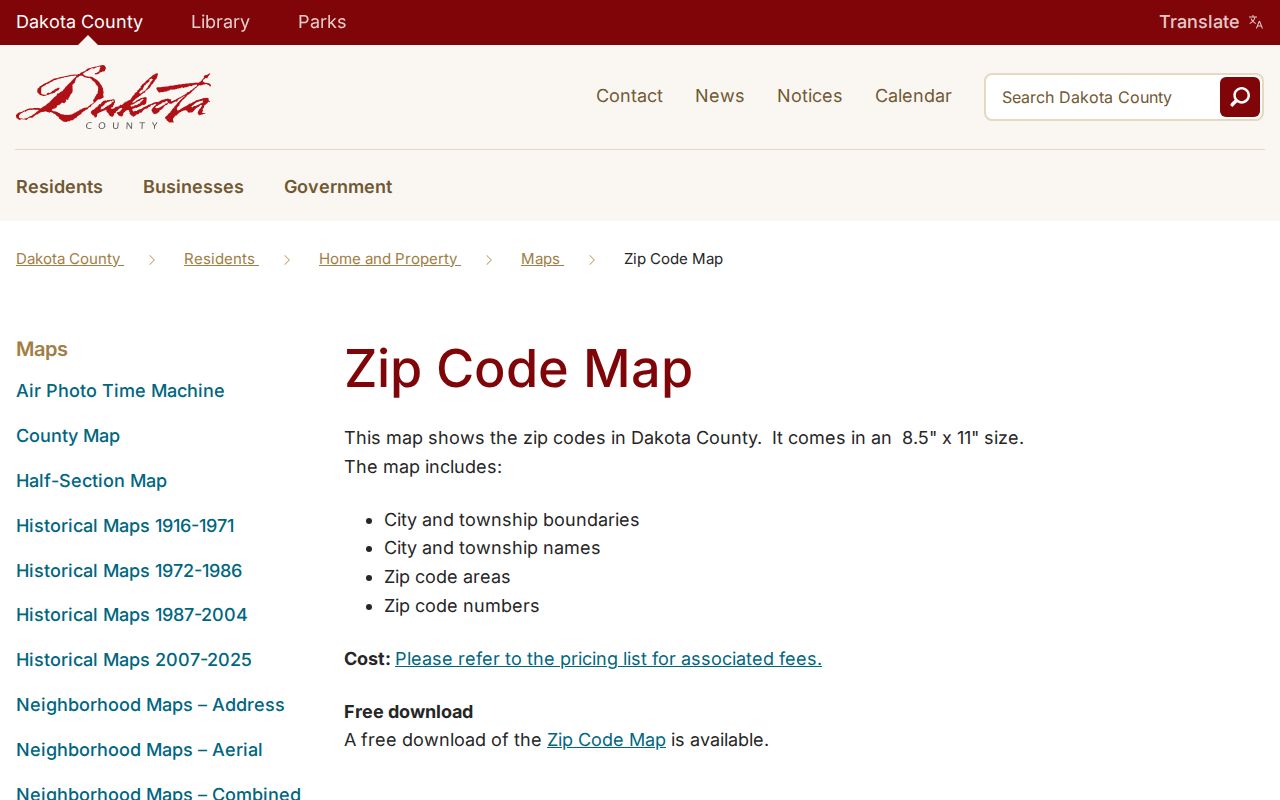Viewport: 1280px width, 800px height.
Task: Open Historical Maps 1916-1971
Action: click(x=125, y=526)
